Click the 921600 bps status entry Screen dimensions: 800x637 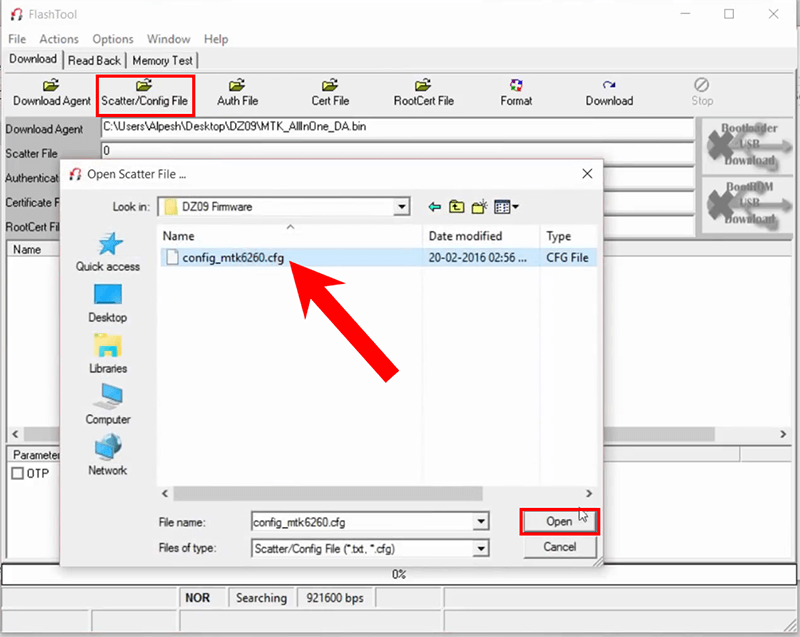point(335,598)
